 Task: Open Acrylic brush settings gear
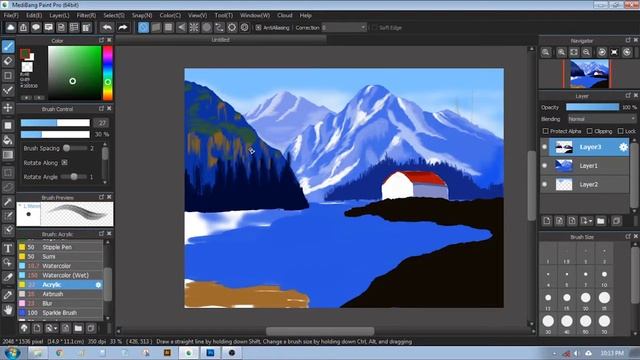pos(98,285)
